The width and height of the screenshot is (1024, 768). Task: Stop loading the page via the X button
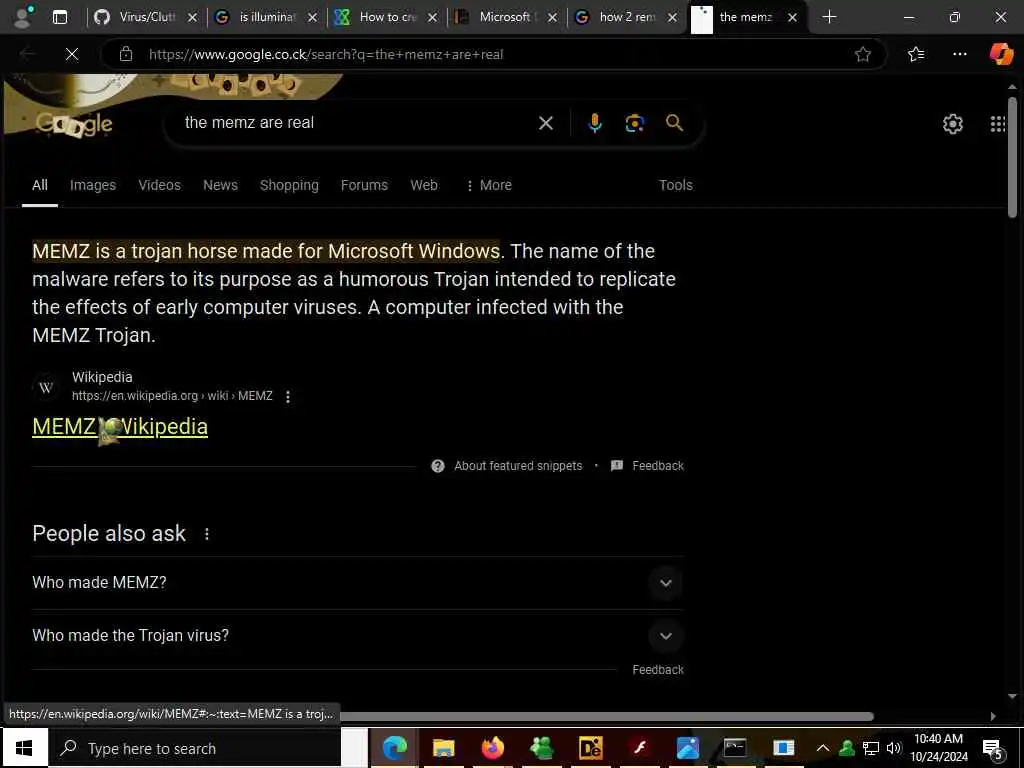(72, 54)
